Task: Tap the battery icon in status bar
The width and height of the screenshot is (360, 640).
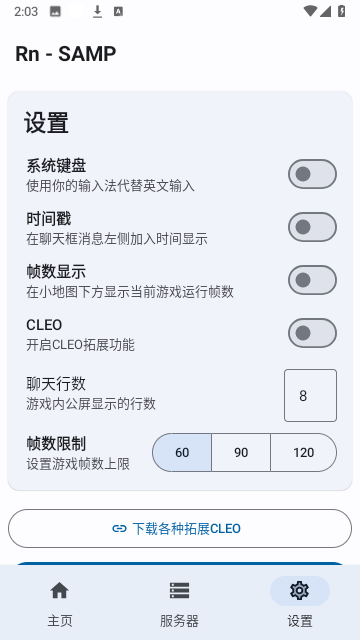Action: pyautogui.click(x=342, y=11)
